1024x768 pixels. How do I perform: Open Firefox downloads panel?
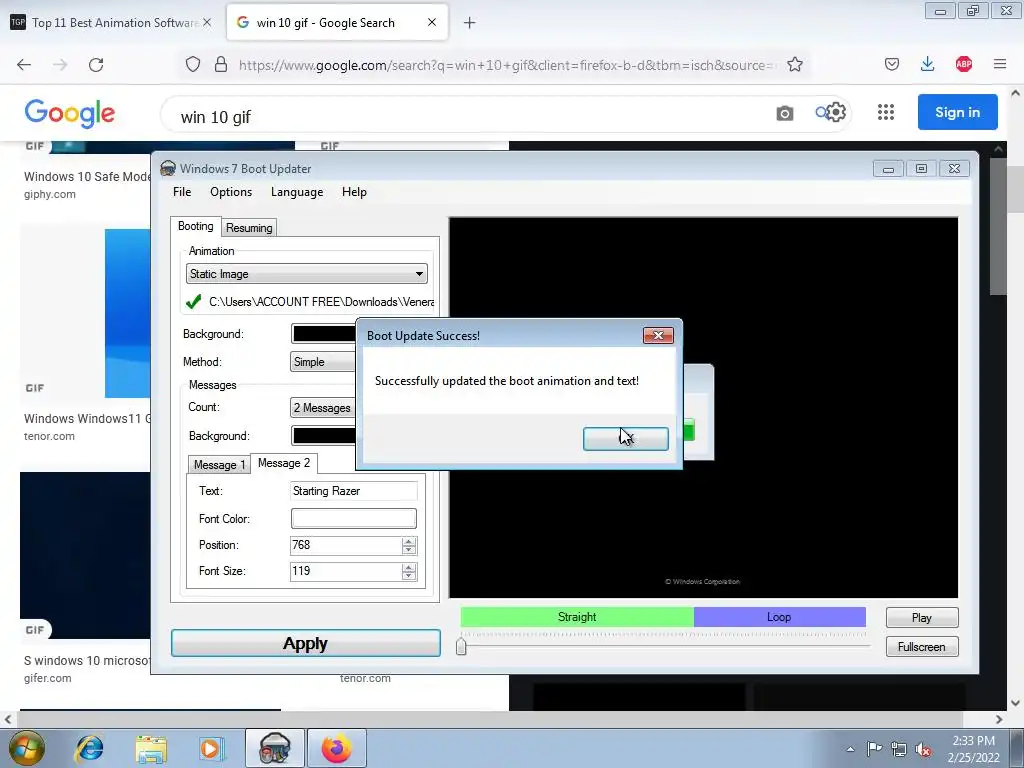[927, 64]
